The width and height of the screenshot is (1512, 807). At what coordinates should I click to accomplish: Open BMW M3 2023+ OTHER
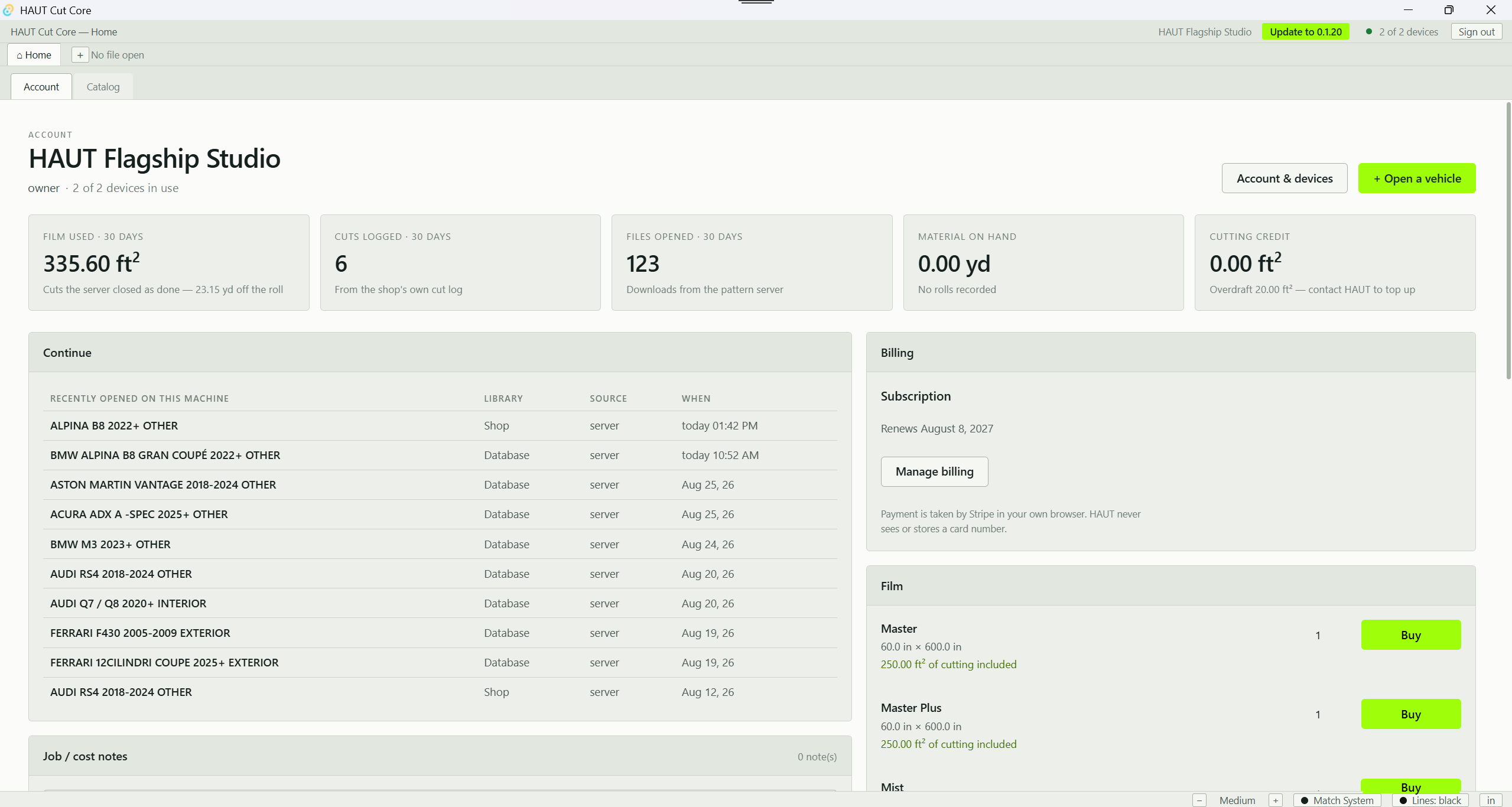[440, 545]
